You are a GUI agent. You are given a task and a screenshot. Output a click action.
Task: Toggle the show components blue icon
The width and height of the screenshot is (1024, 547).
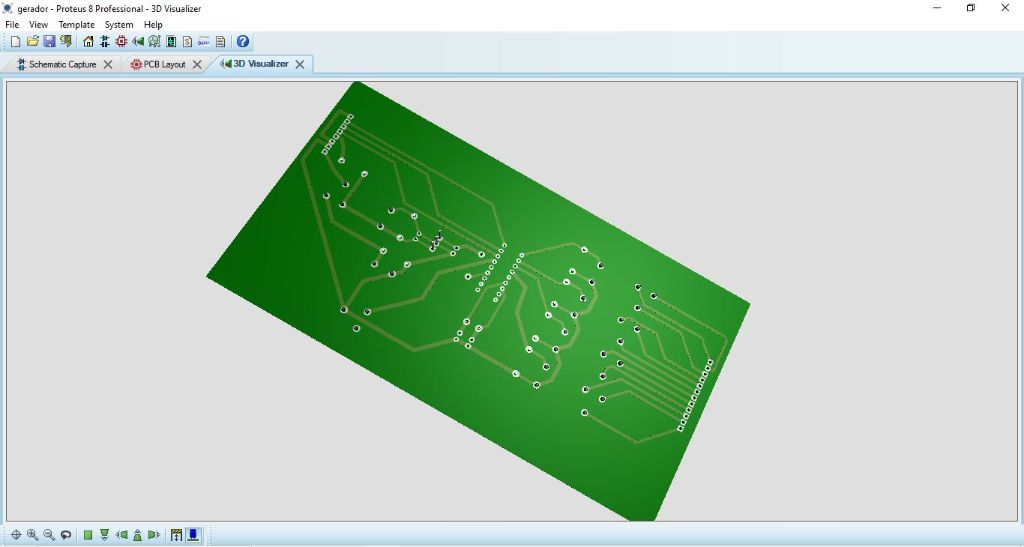point(193,535)
